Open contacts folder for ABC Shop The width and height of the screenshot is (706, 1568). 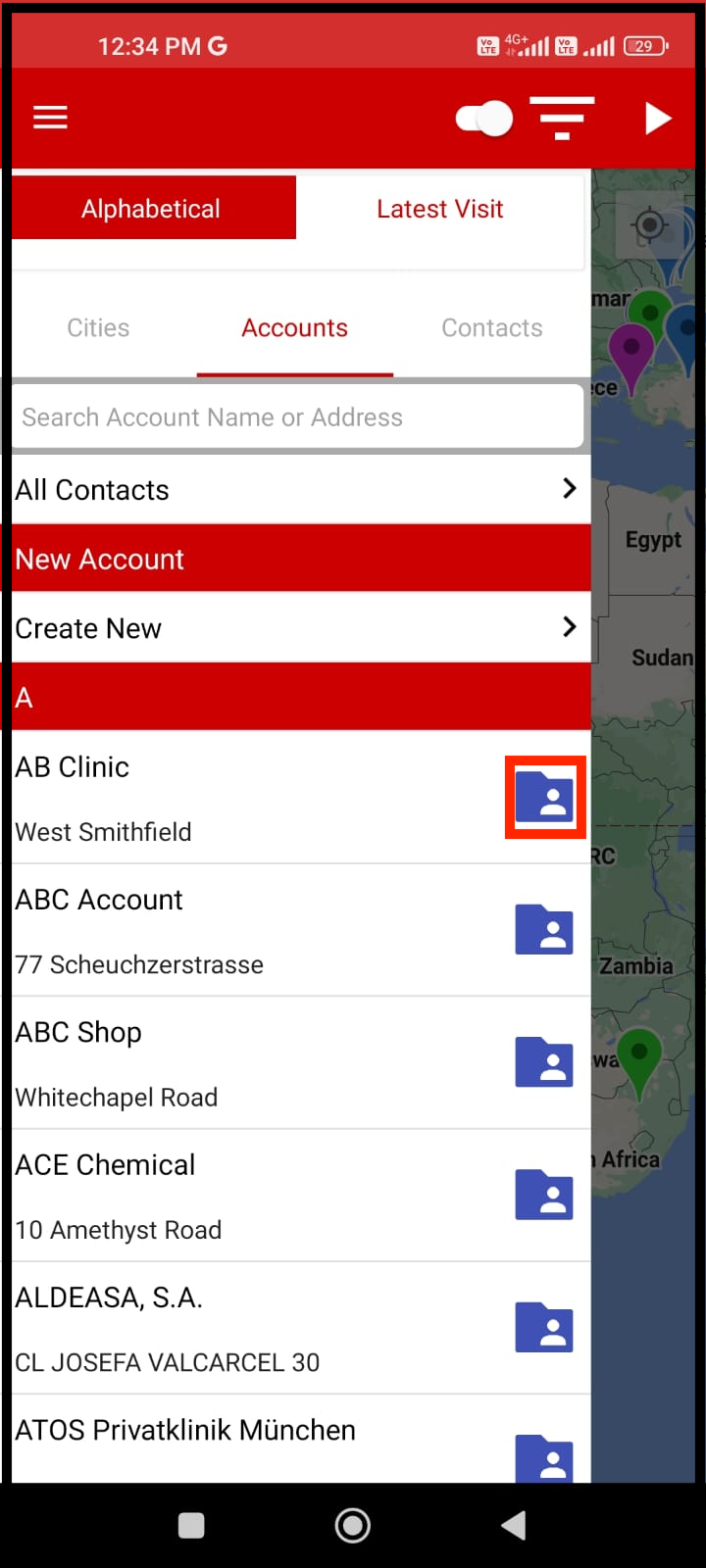coord(544,1062)
